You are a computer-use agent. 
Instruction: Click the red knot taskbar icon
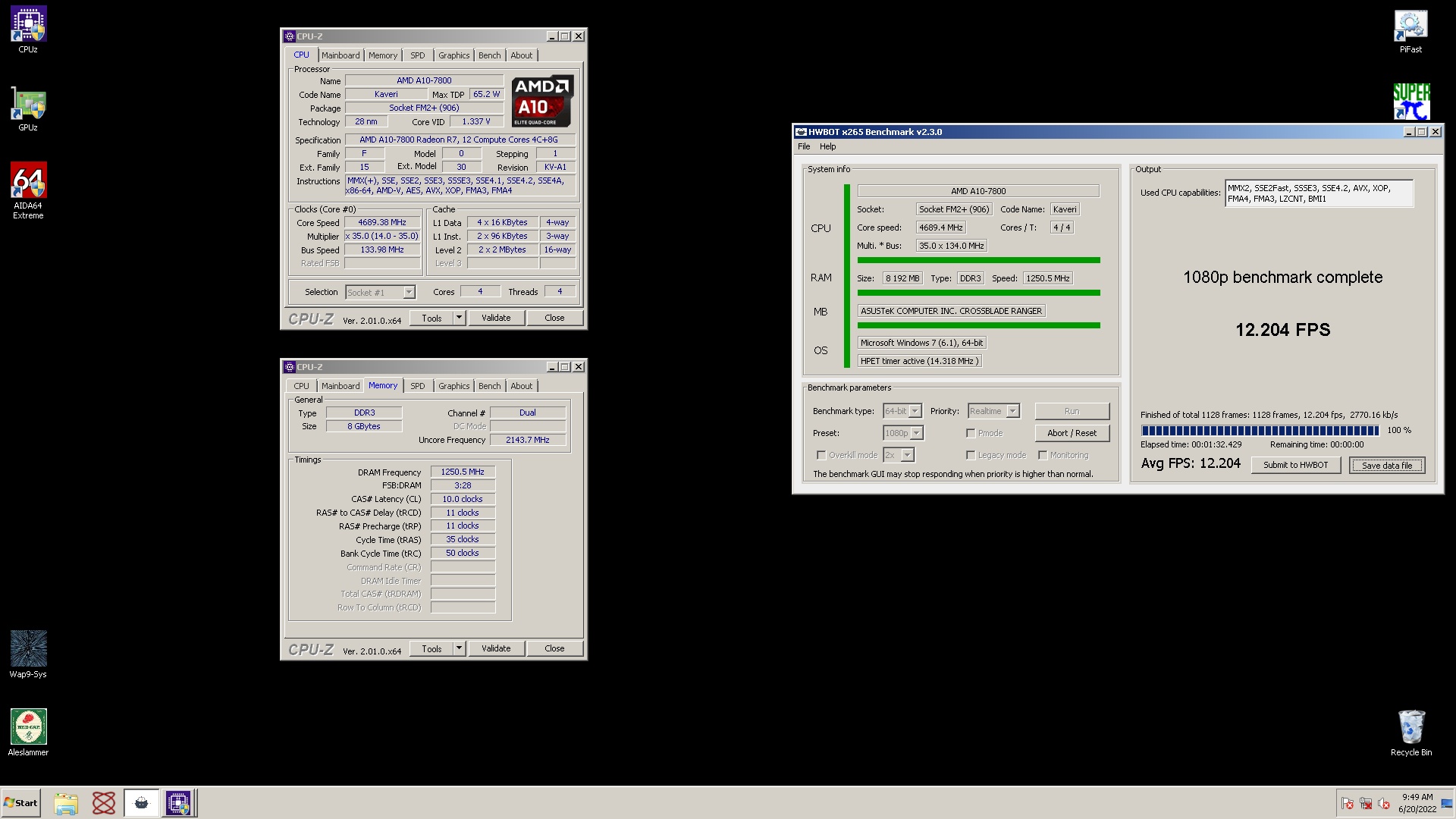click(x=104, y=803)
